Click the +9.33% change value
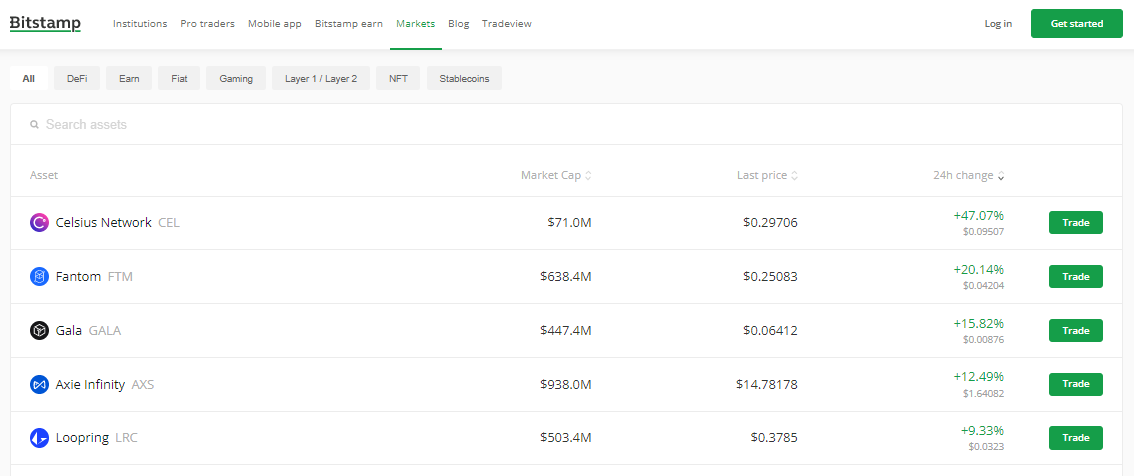 pos(982,430)
